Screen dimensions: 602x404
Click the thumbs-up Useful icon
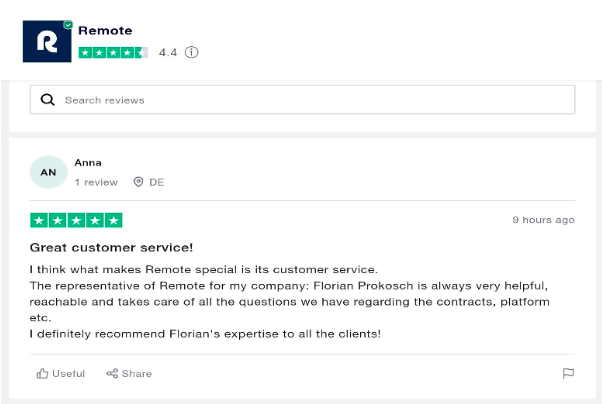click(x=42, y=374)
